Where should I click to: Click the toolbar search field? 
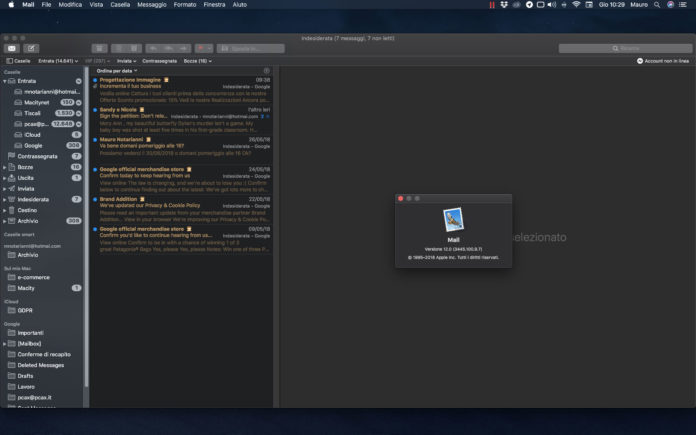pyautogui.click(x=625, y=48)
